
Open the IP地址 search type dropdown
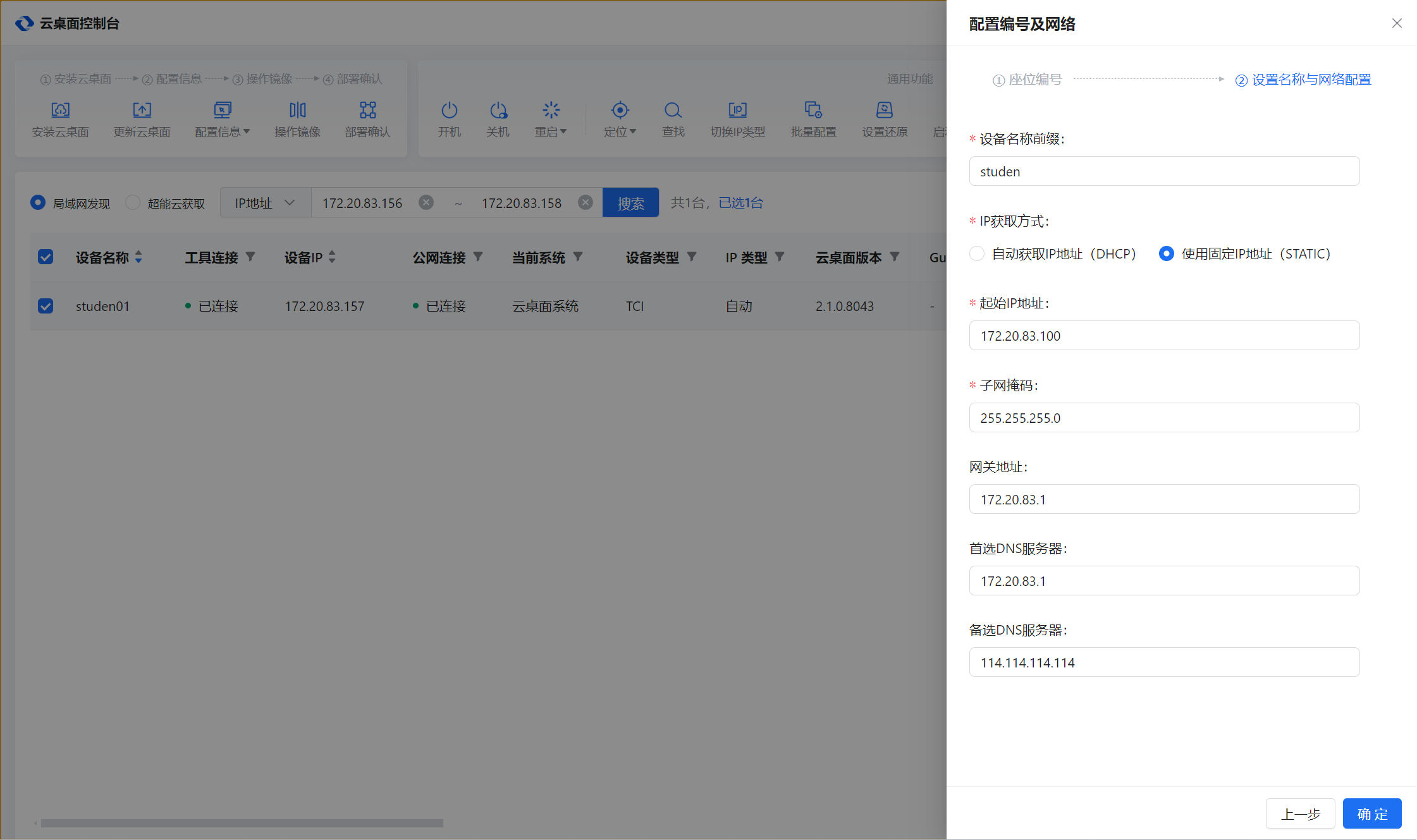265,203
